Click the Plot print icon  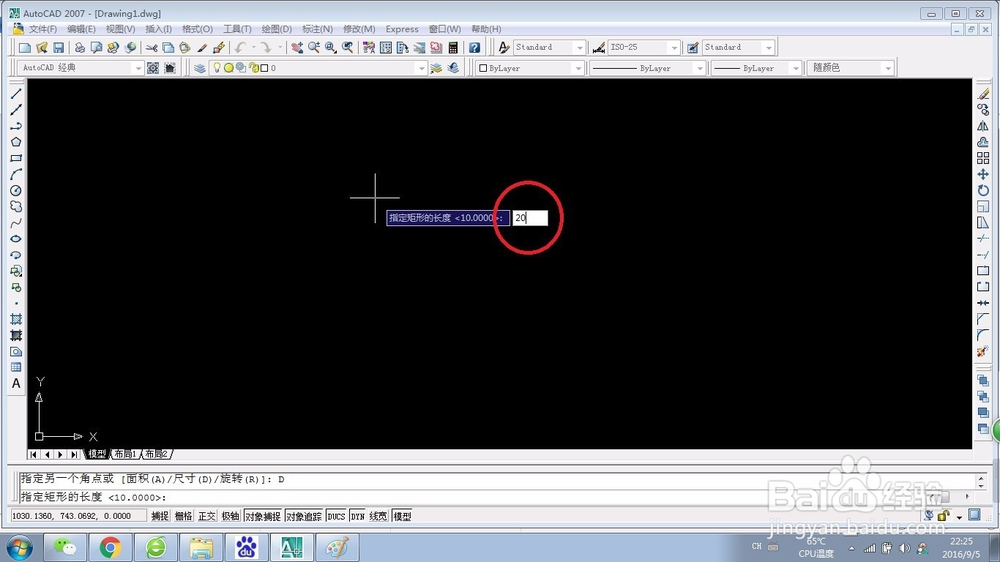pos(80,47)
